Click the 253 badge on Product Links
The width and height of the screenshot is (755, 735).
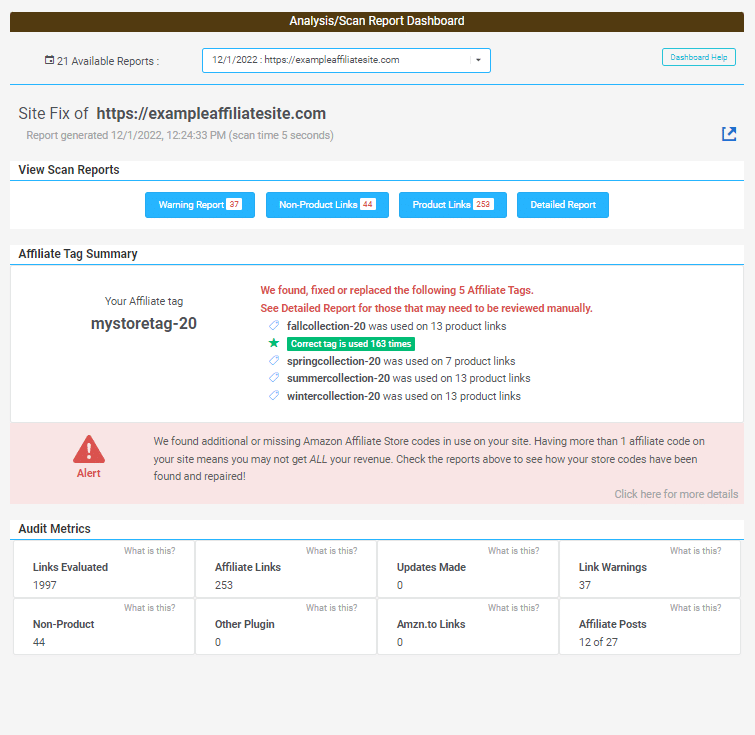[x=483, y=204]
